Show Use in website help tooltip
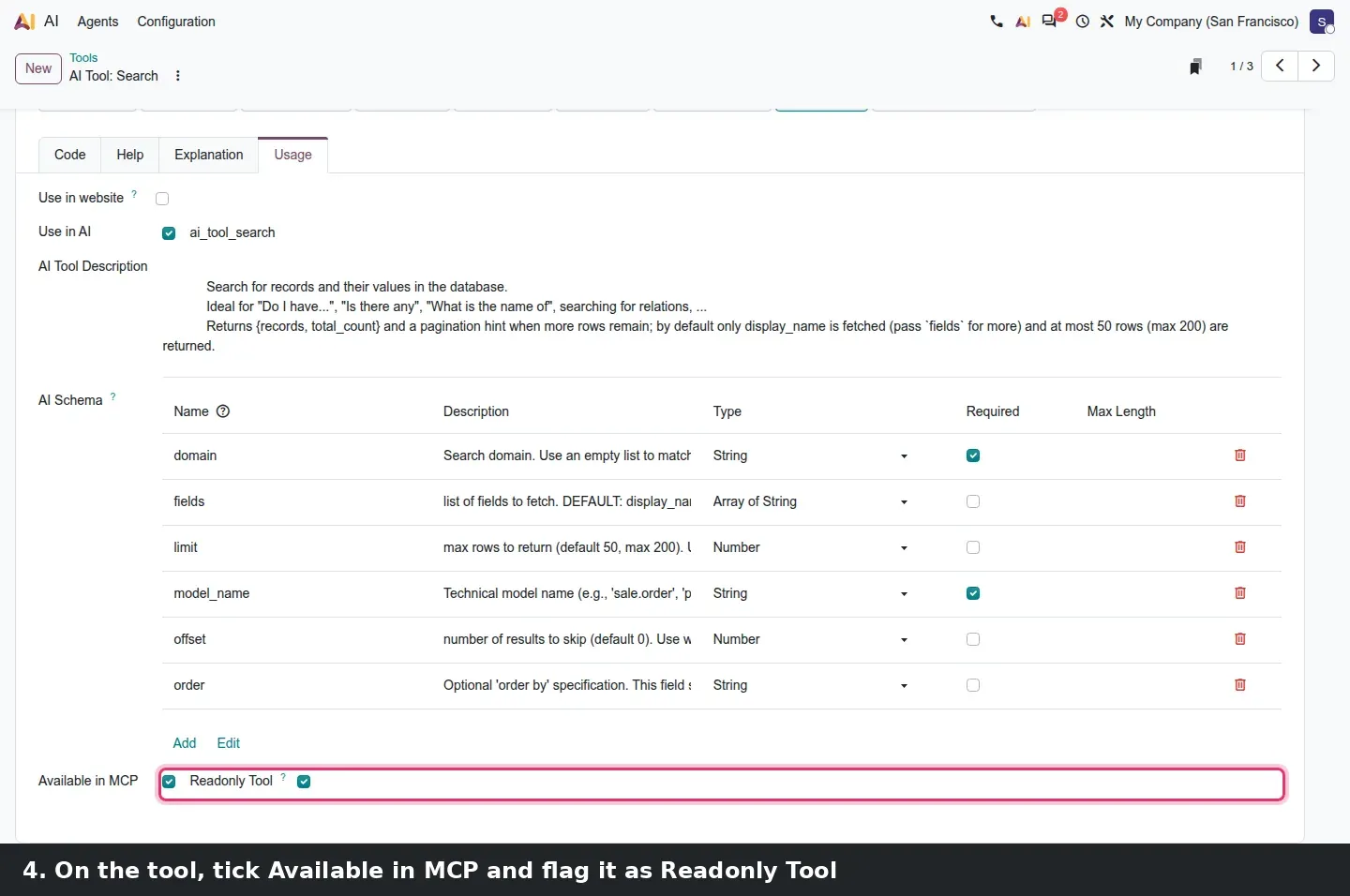This screenshot has height=896, width=1350. coord(134,194)
